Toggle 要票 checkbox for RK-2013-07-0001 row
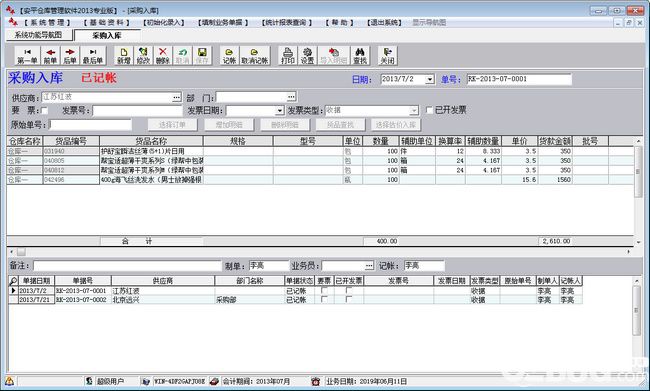The height and width of the screenshot is (391, 650). 324,290
